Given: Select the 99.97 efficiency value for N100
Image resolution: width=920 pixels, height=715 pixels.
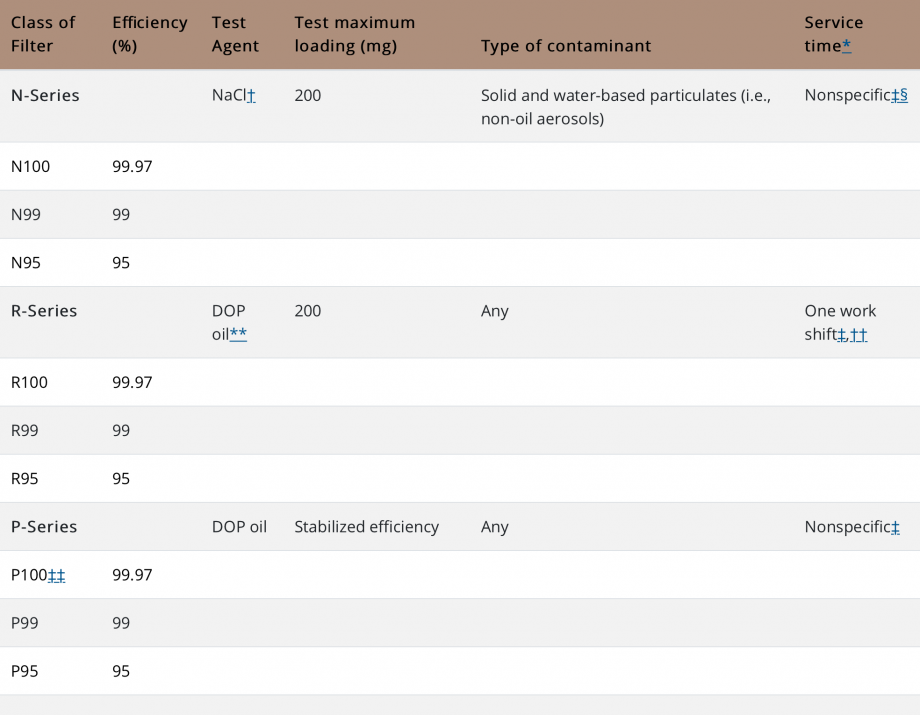Looking at the screenshot, I should (x=132, y=167).
